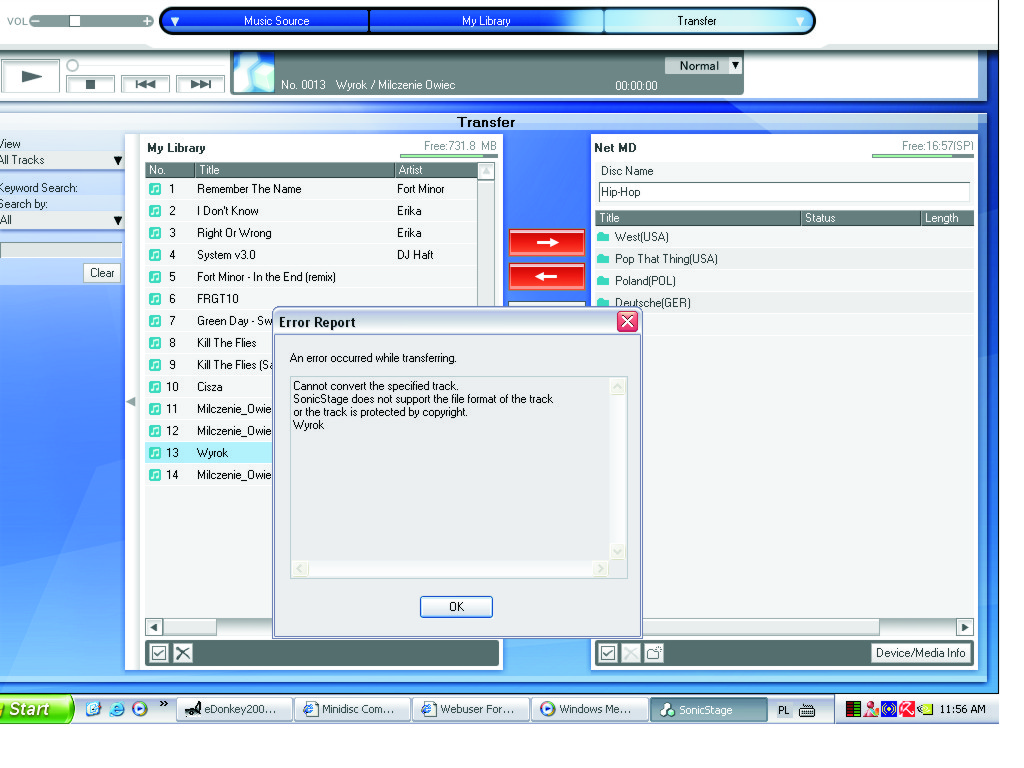Switch to eDonkey2000 taskbar window

pyautogui.click(x=234, y=709)
